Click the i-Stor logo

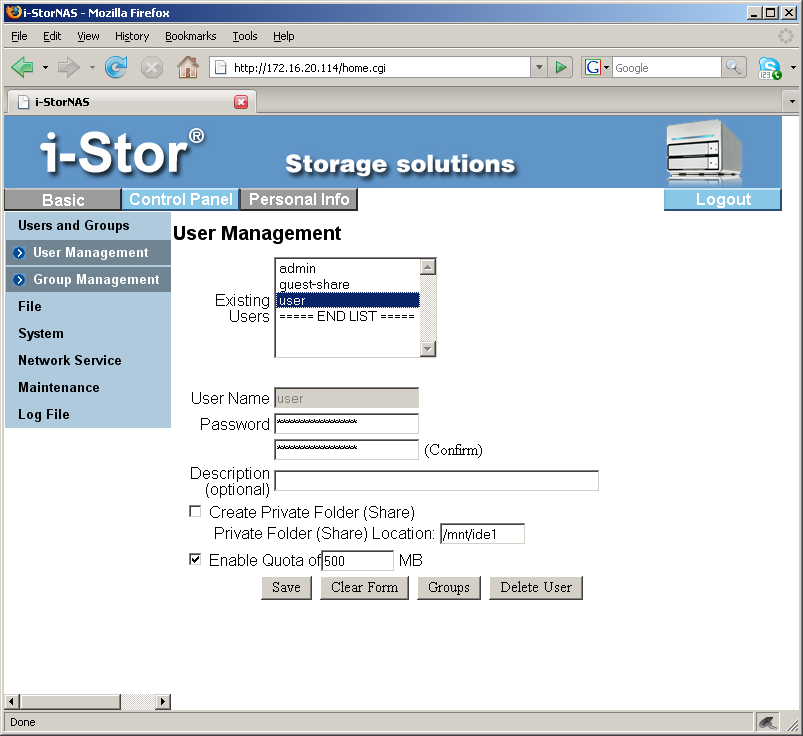122,152
